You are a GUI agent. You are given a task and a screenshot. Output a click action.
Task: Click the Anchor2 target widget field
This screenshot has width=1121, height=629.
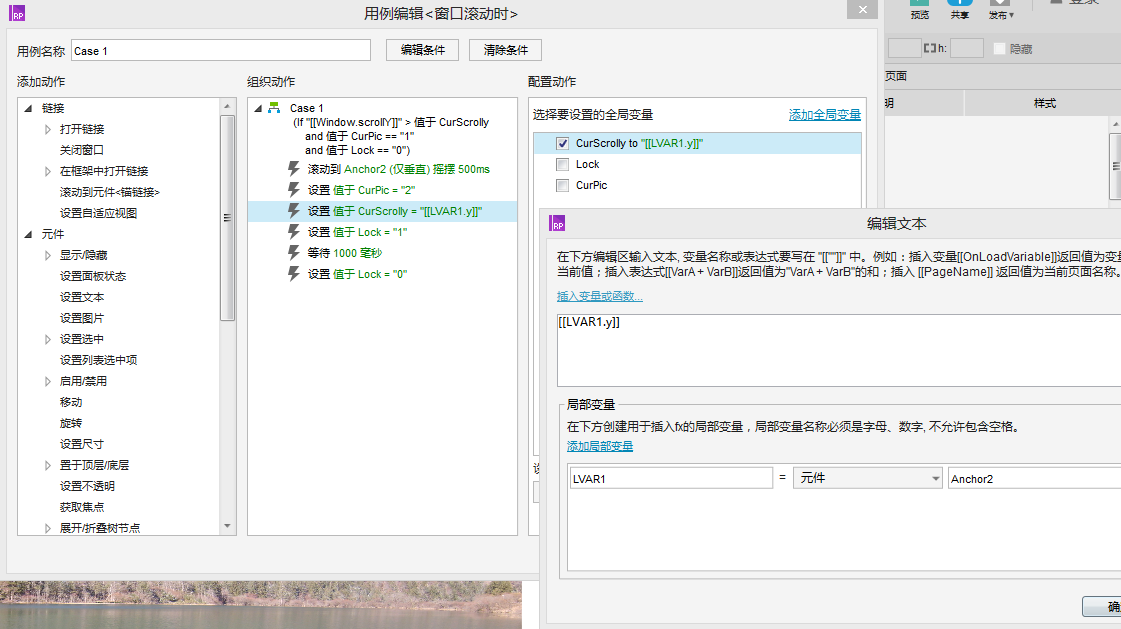point(1034,478)
